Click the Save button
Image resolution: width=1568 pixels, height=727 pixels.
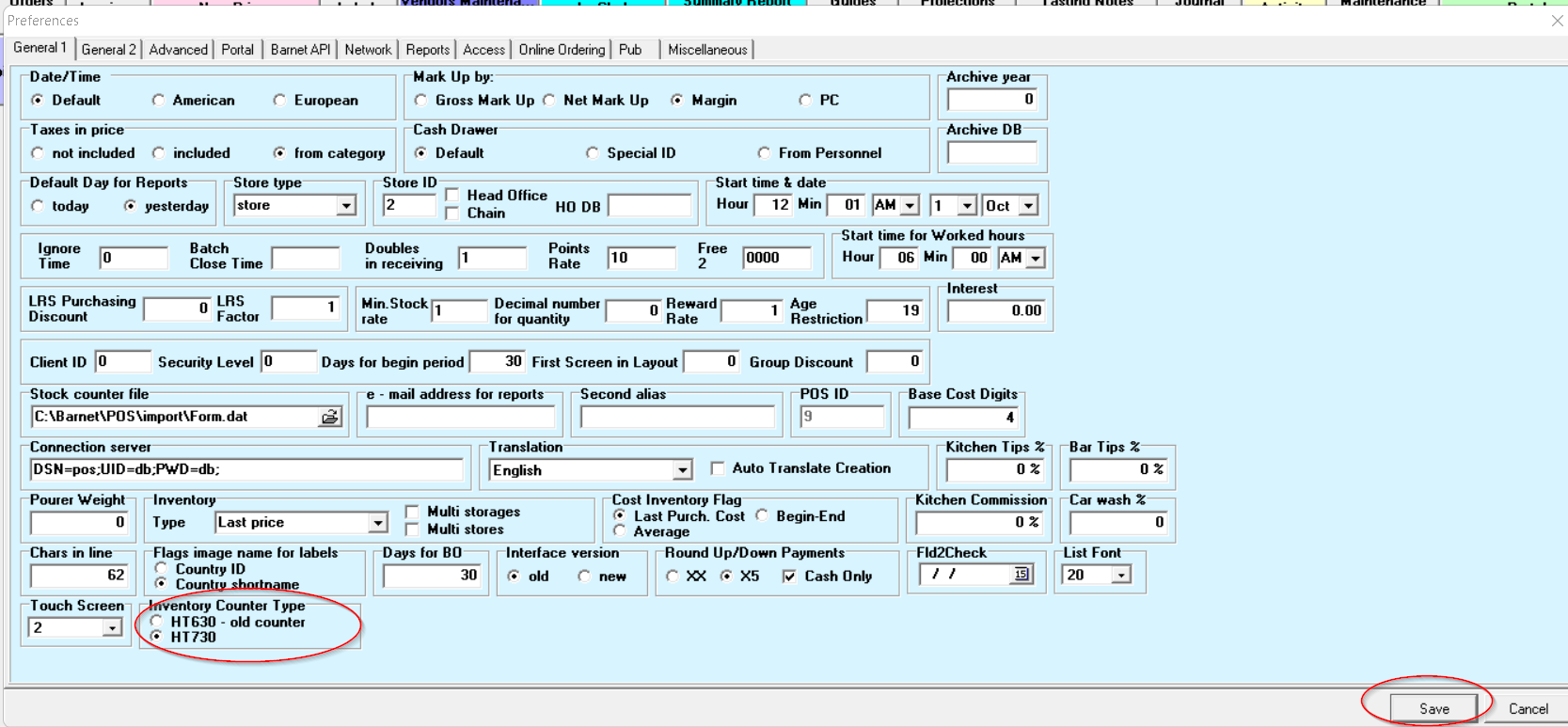1433,708
